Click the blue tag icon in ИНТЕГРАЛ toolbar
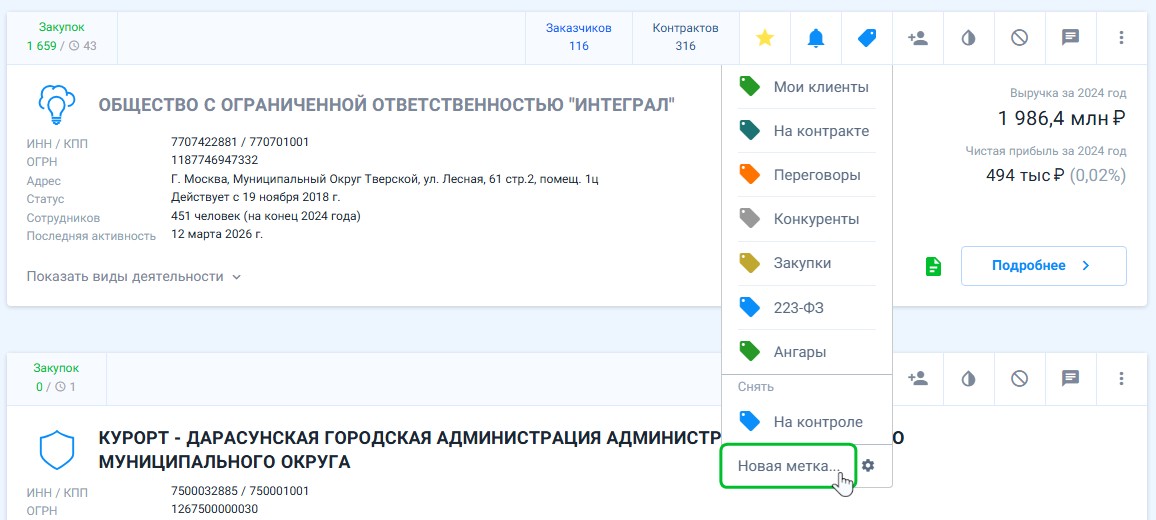The height and width of the screenshot is (520, 1156). [x=867, y=38]
